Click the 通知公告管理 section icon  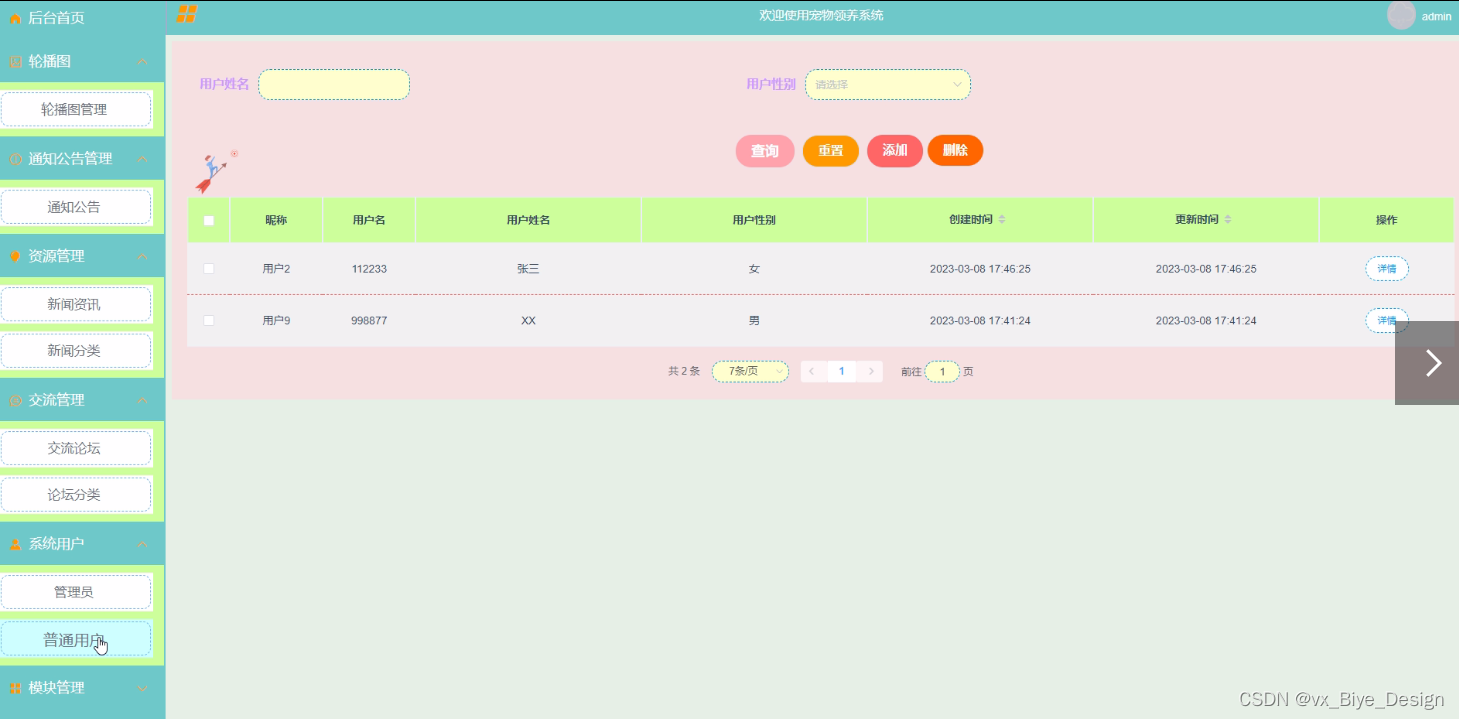15,159
